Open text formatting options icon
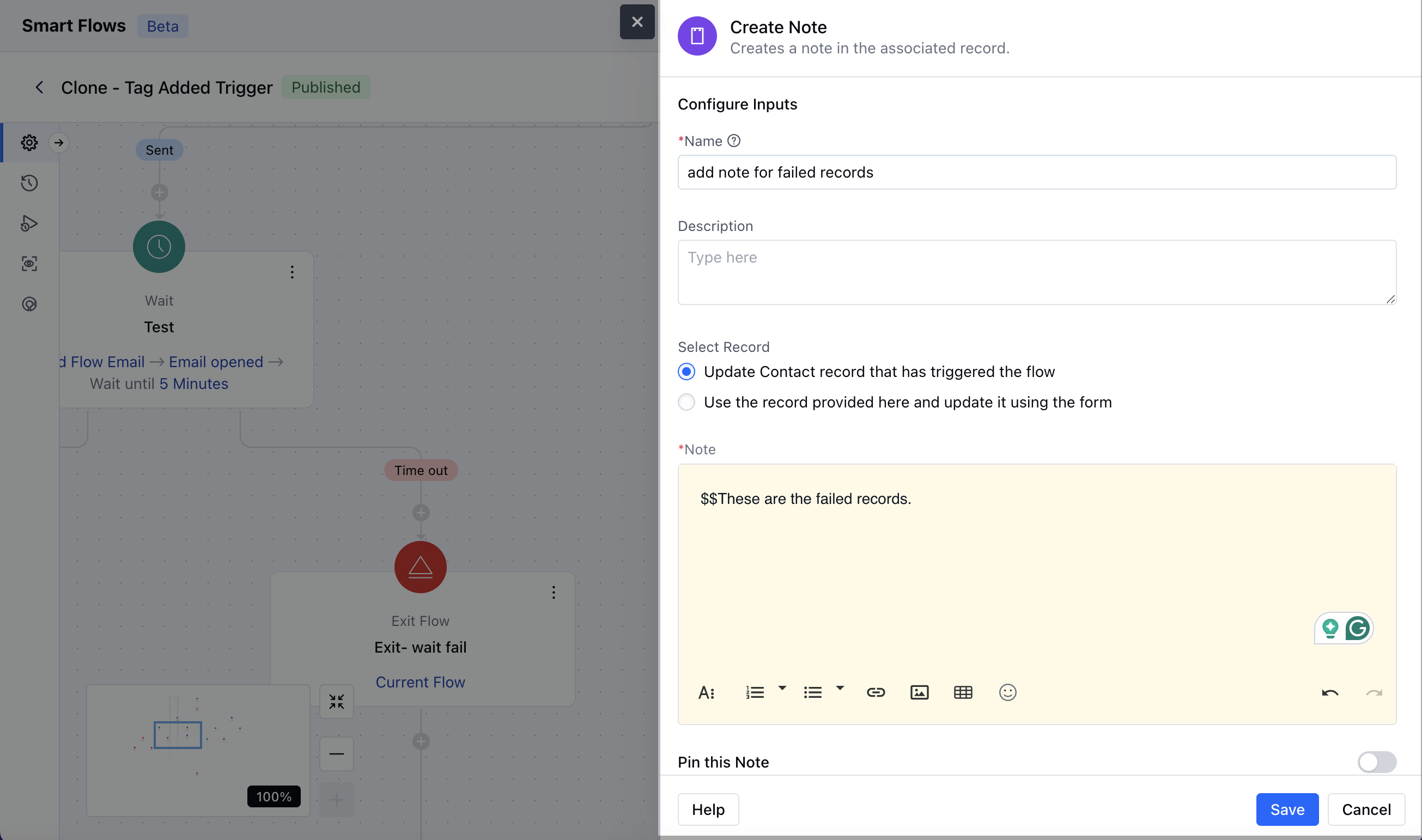1422x840 pixels. tap(706, 692)
